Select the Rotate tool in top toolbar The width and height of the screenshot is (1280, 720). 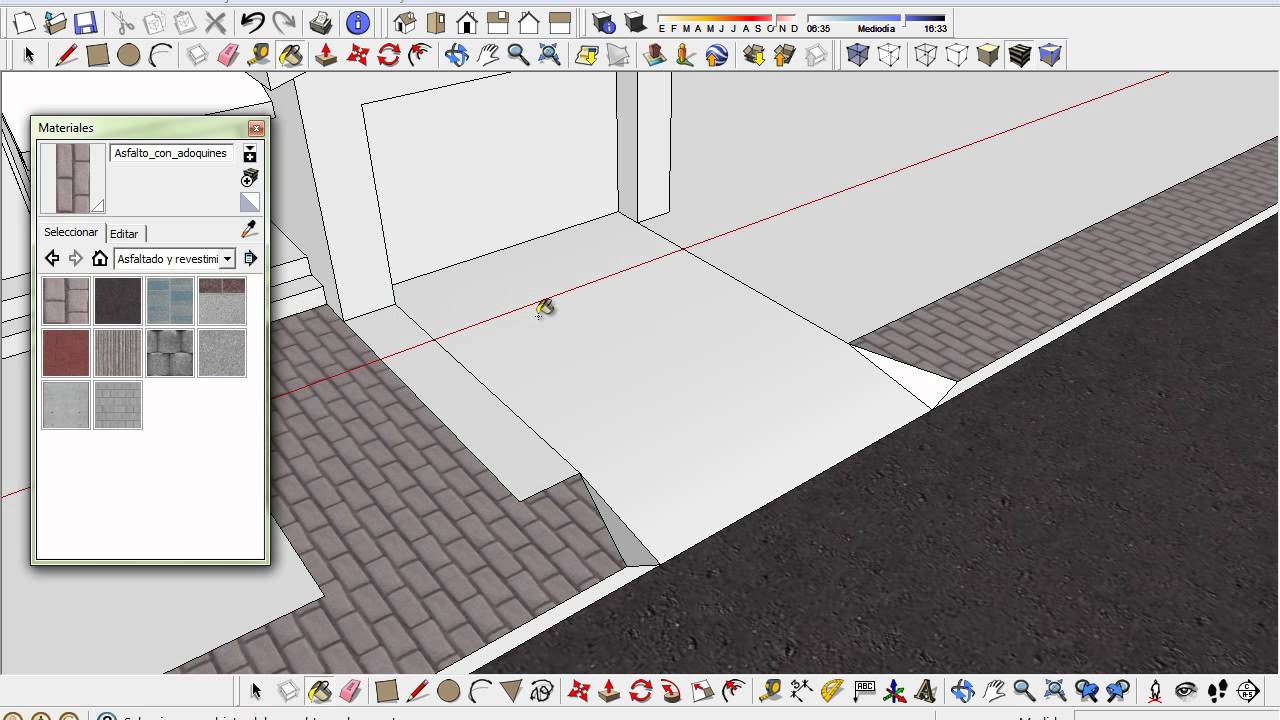[389, 55]
